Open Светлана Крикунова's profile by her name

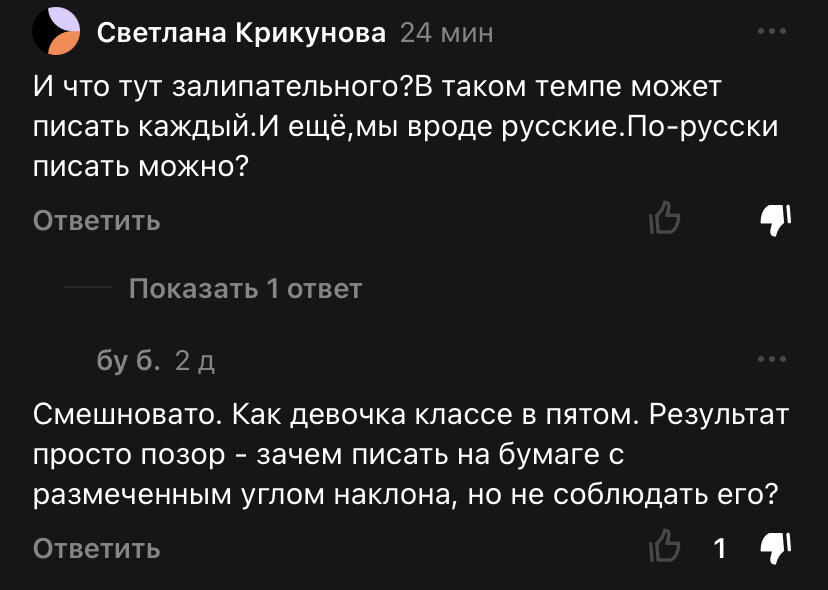tap(239, 31)
